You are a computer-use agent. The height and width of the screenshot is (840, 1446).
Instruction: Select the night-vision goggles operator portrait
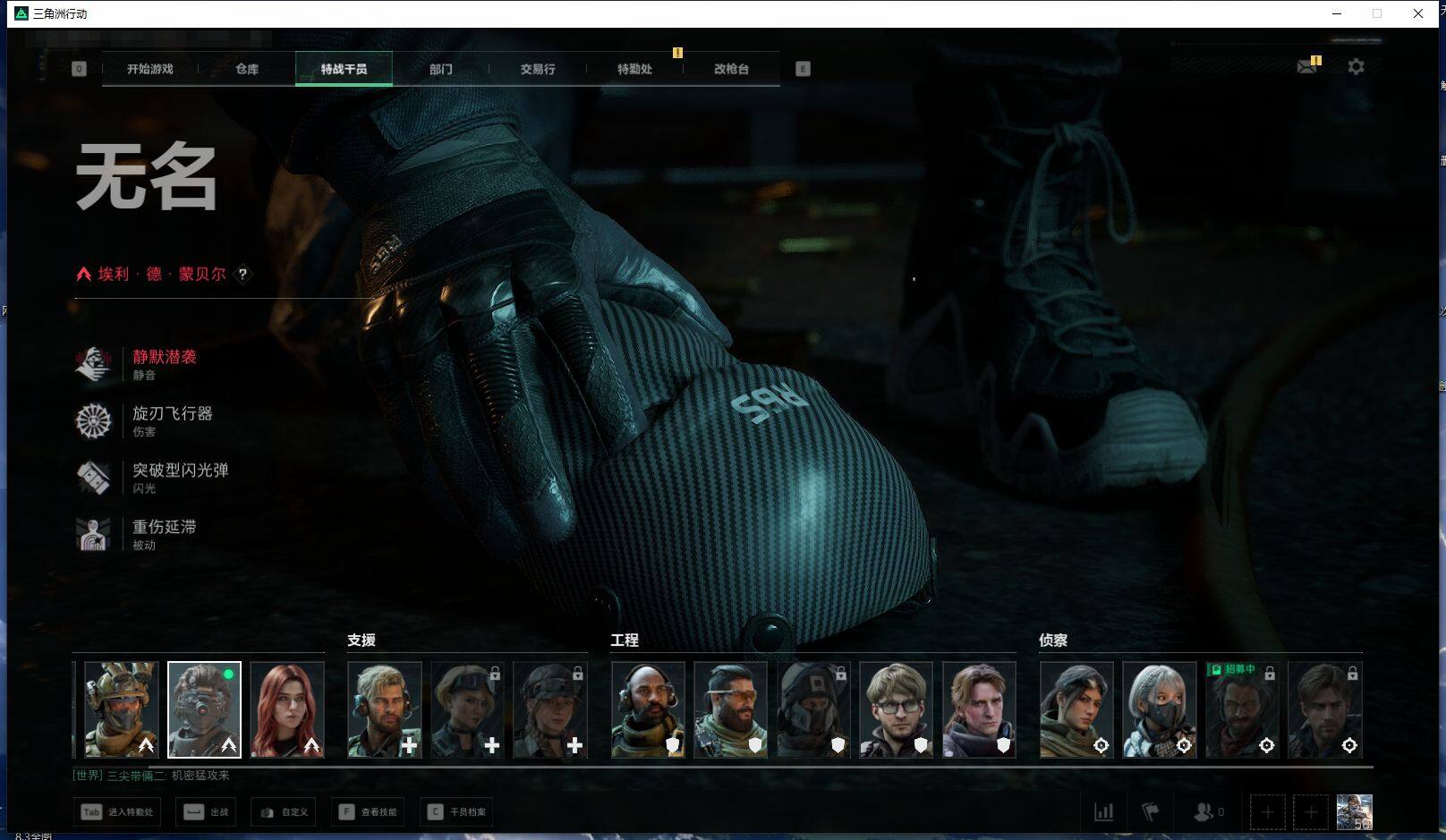204,709
